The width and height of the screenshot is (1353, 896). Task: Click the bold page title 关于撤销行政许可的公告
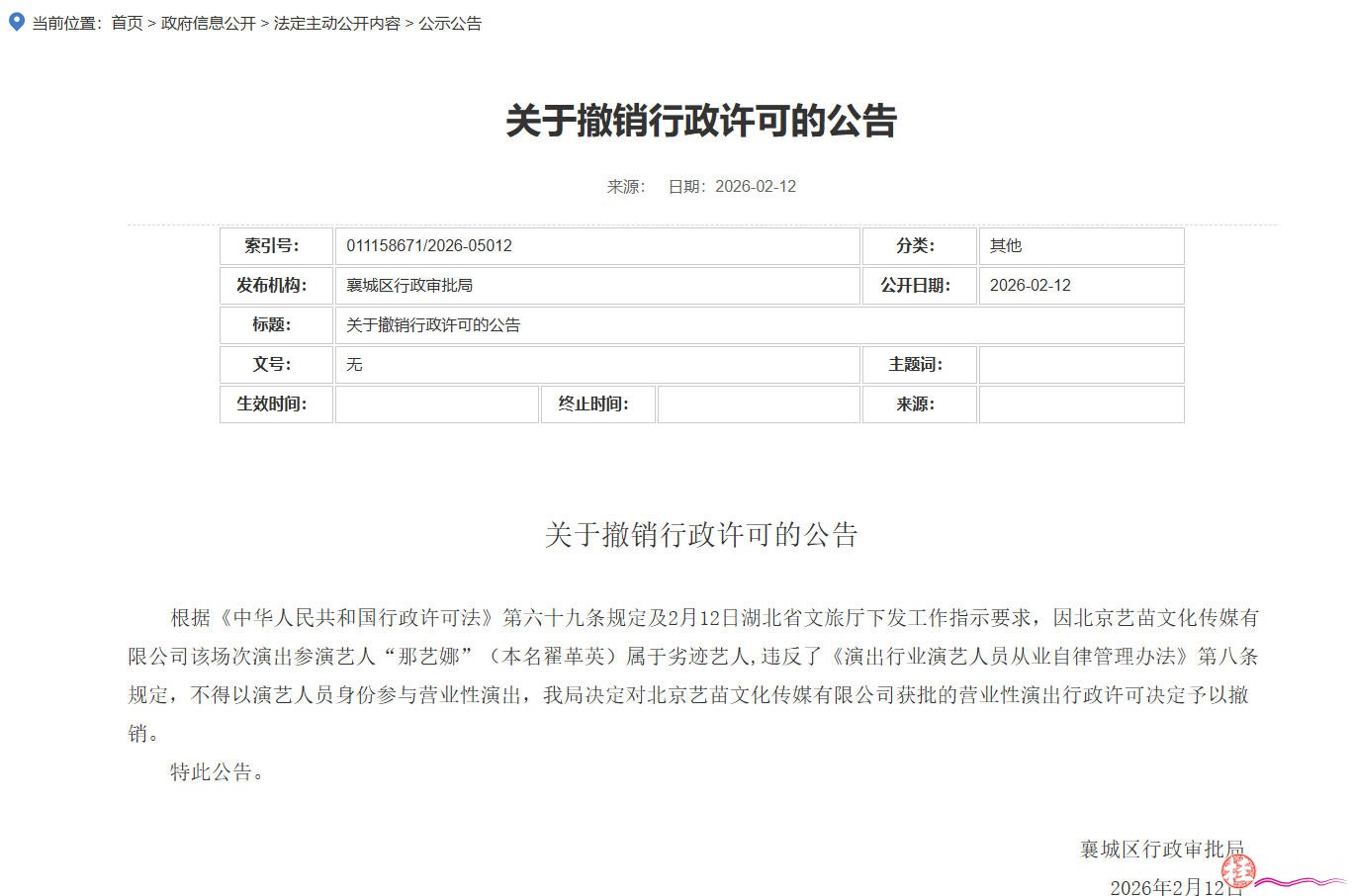[x=701, y=121]
